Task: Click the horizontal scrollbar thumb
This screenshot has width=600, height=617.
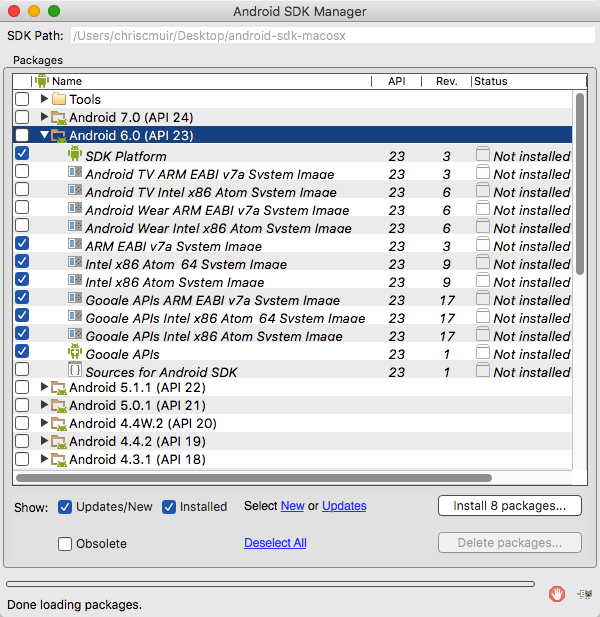Action: pos(254,478)
